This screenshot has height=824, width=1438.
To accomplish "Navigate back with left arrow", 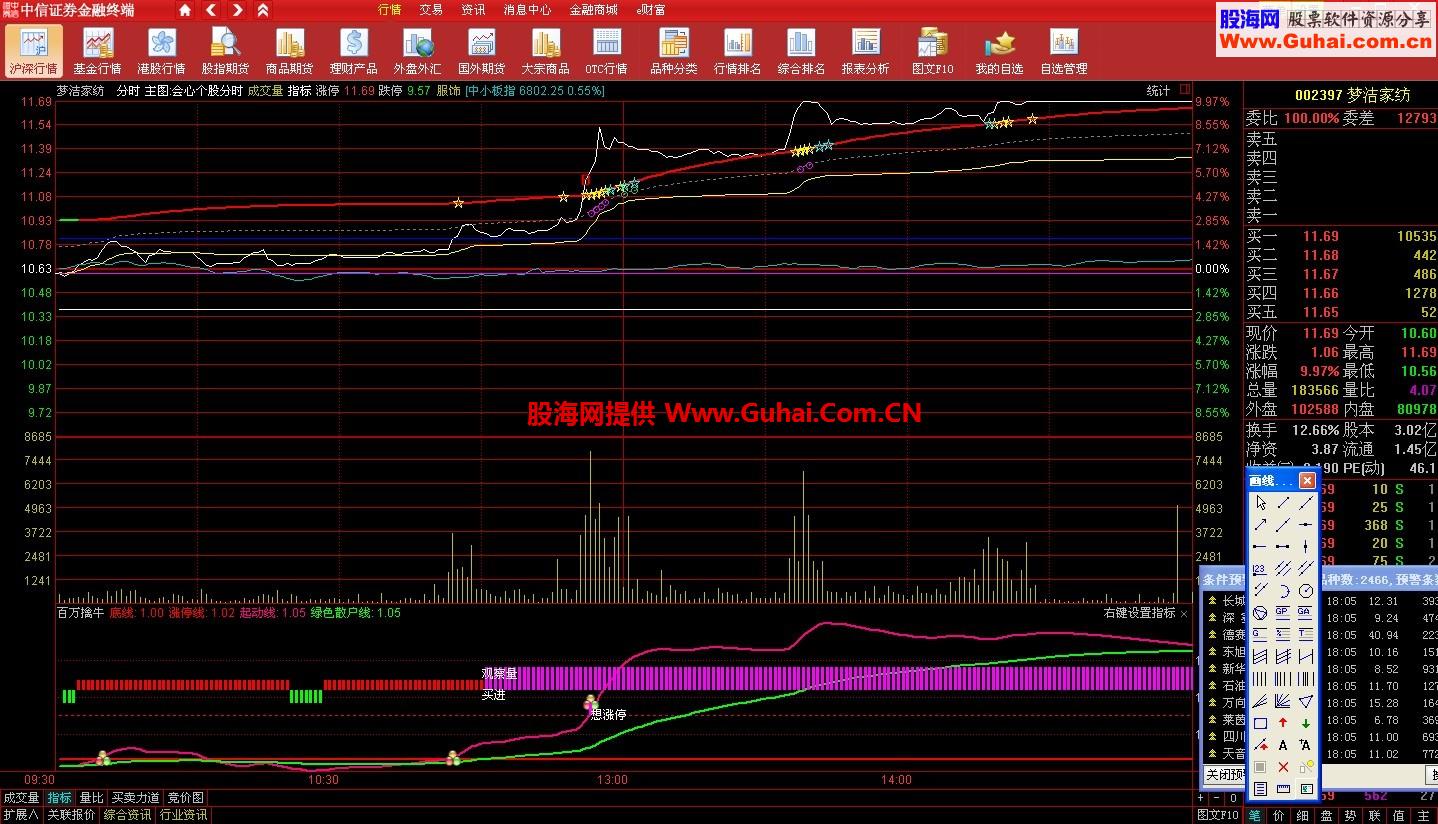I will tap(211, 10).
